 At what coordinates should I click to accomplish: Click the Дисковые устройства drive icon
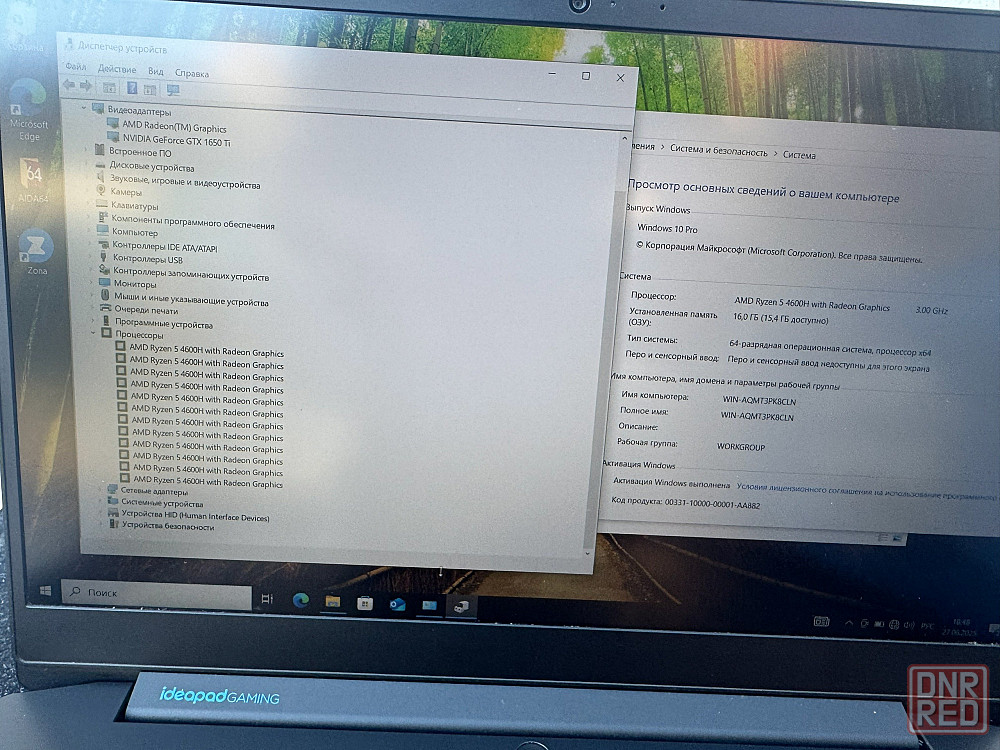99,164
